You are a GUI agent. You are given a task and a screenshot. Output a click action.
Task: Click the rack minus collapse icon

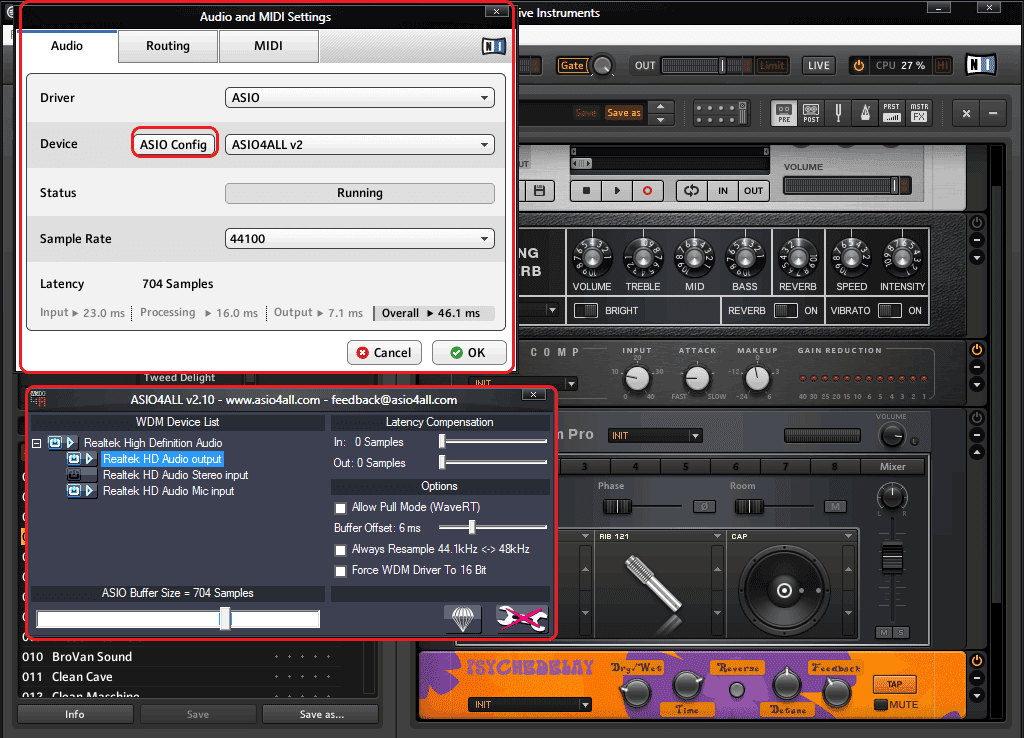993,114
